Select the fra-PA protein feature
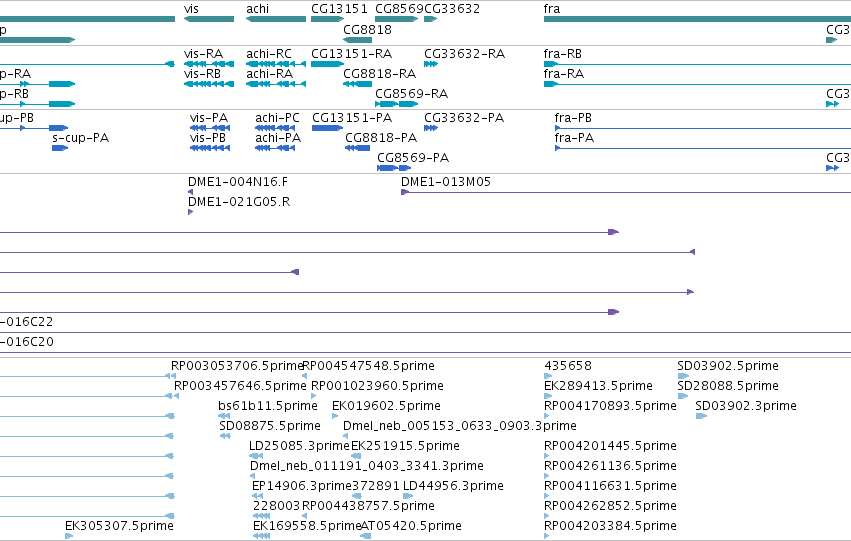851x541 pixels. point(703,148)
